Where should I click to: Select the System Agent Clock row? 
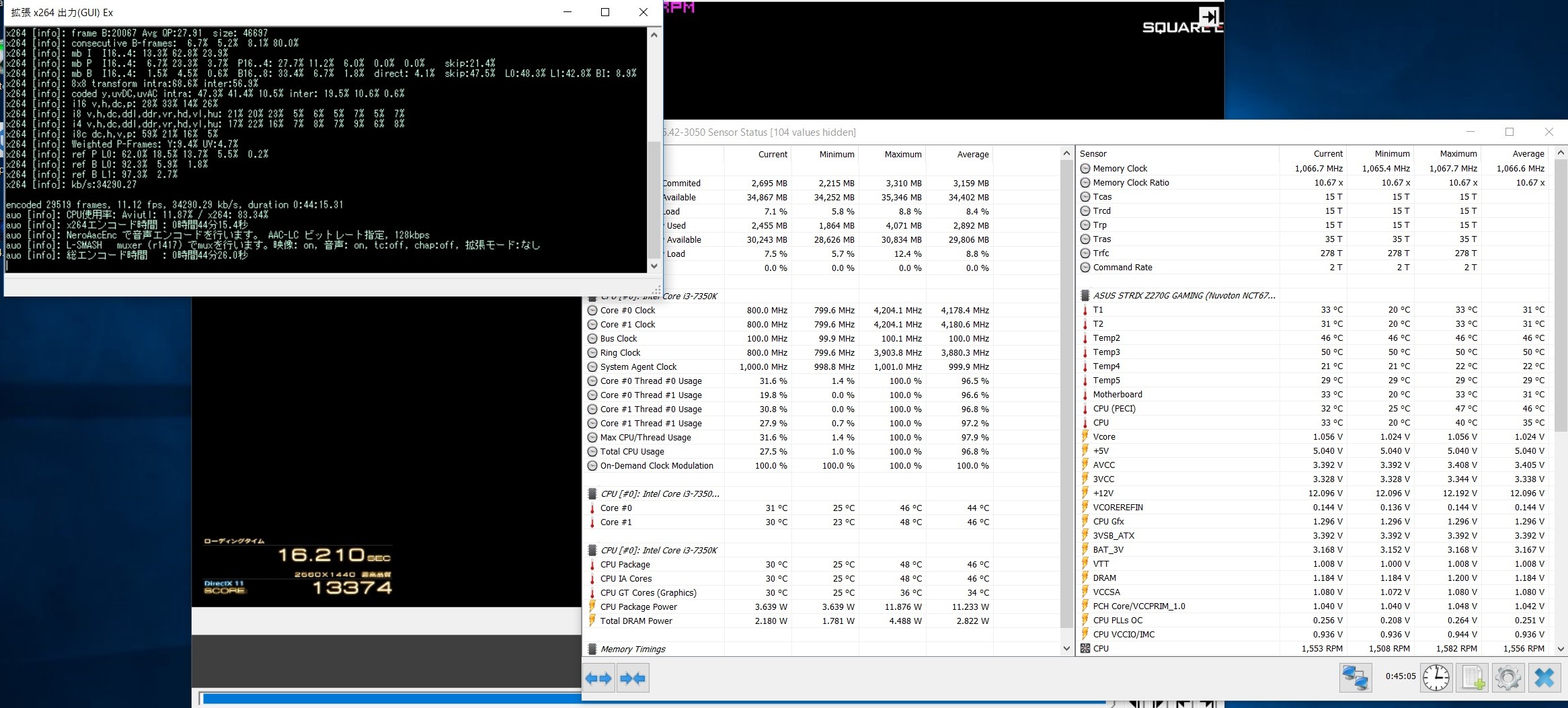click(x=821, y=366)
